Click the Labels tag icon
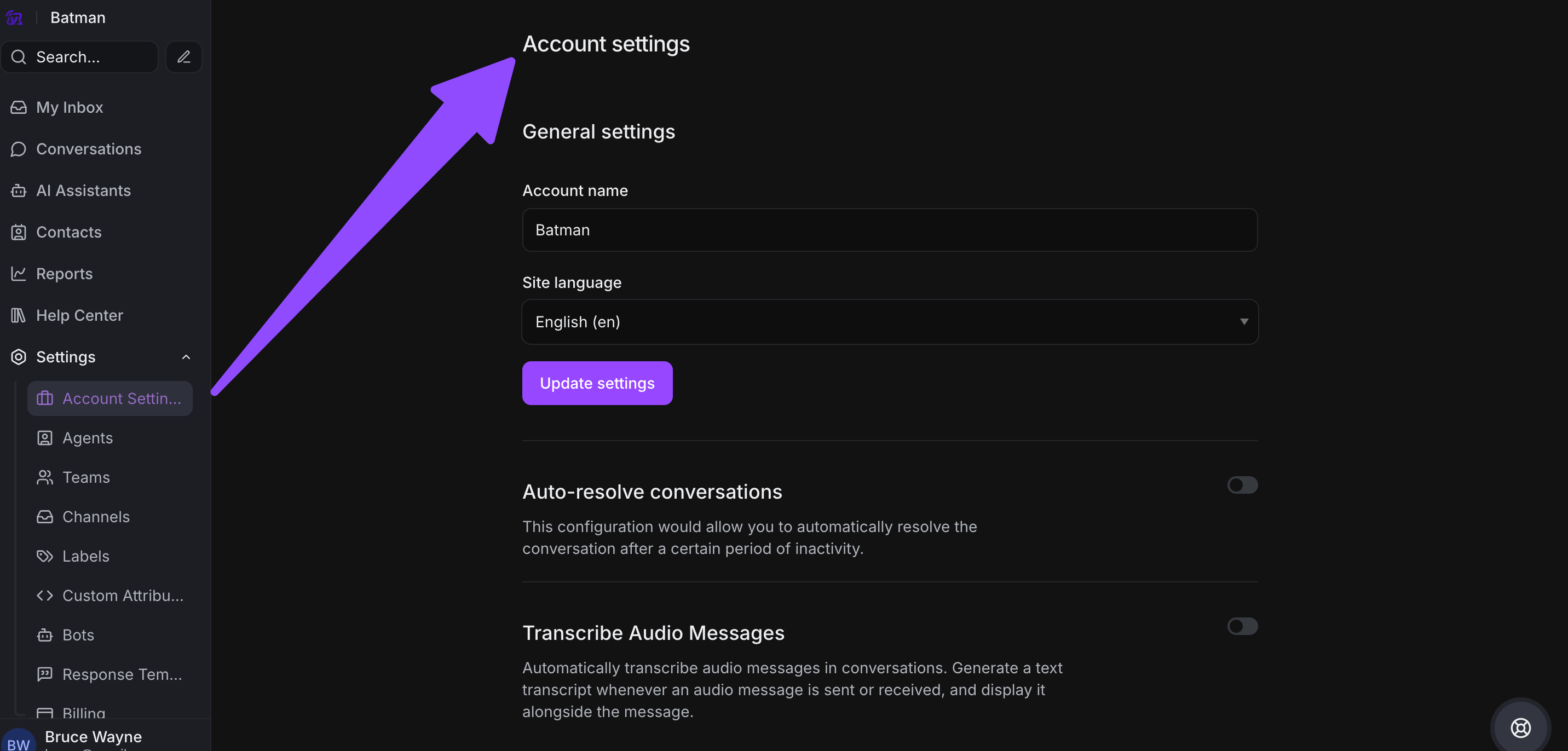The width and height of the screenshot is (1568, 751). click(x=45, y=556)
